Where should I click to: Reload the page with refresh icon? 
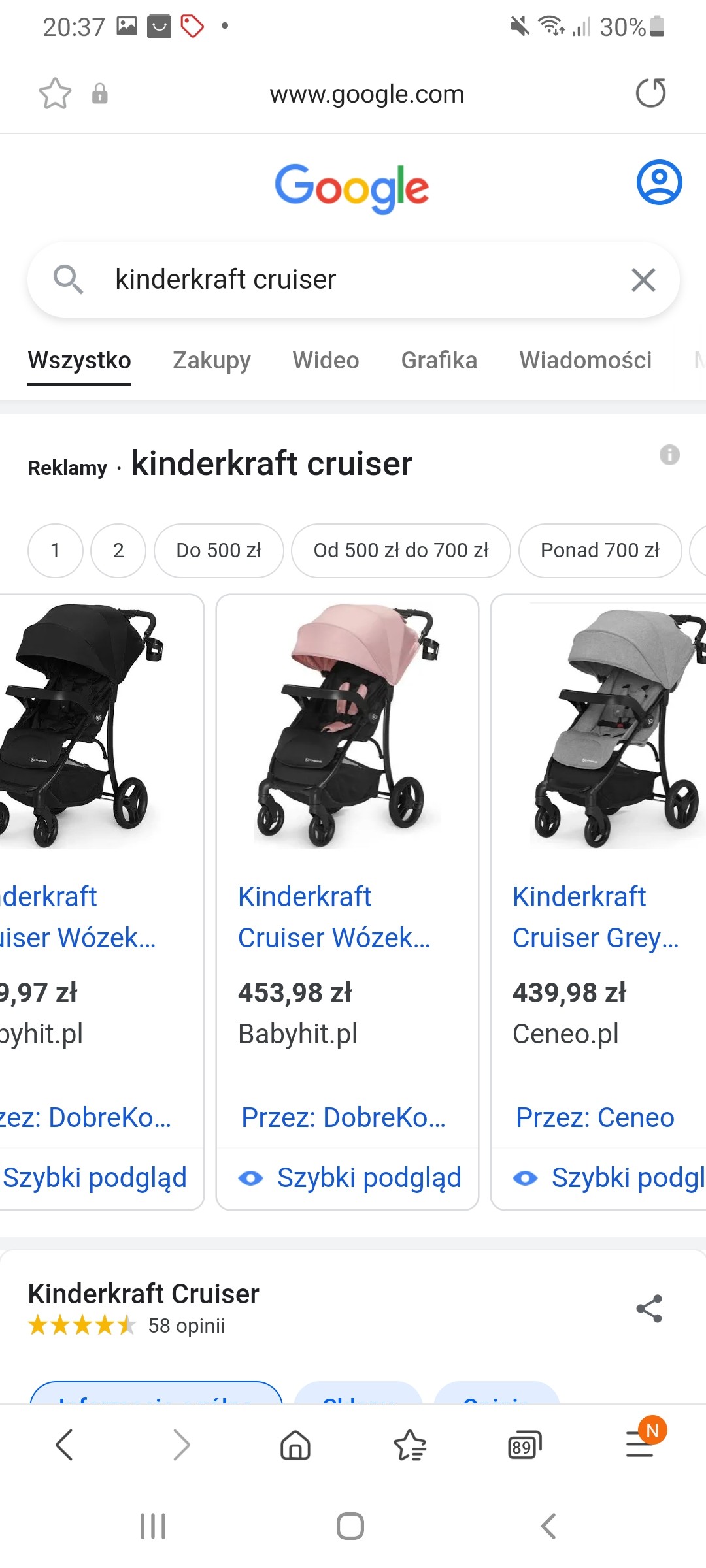(x=650, y=93)
